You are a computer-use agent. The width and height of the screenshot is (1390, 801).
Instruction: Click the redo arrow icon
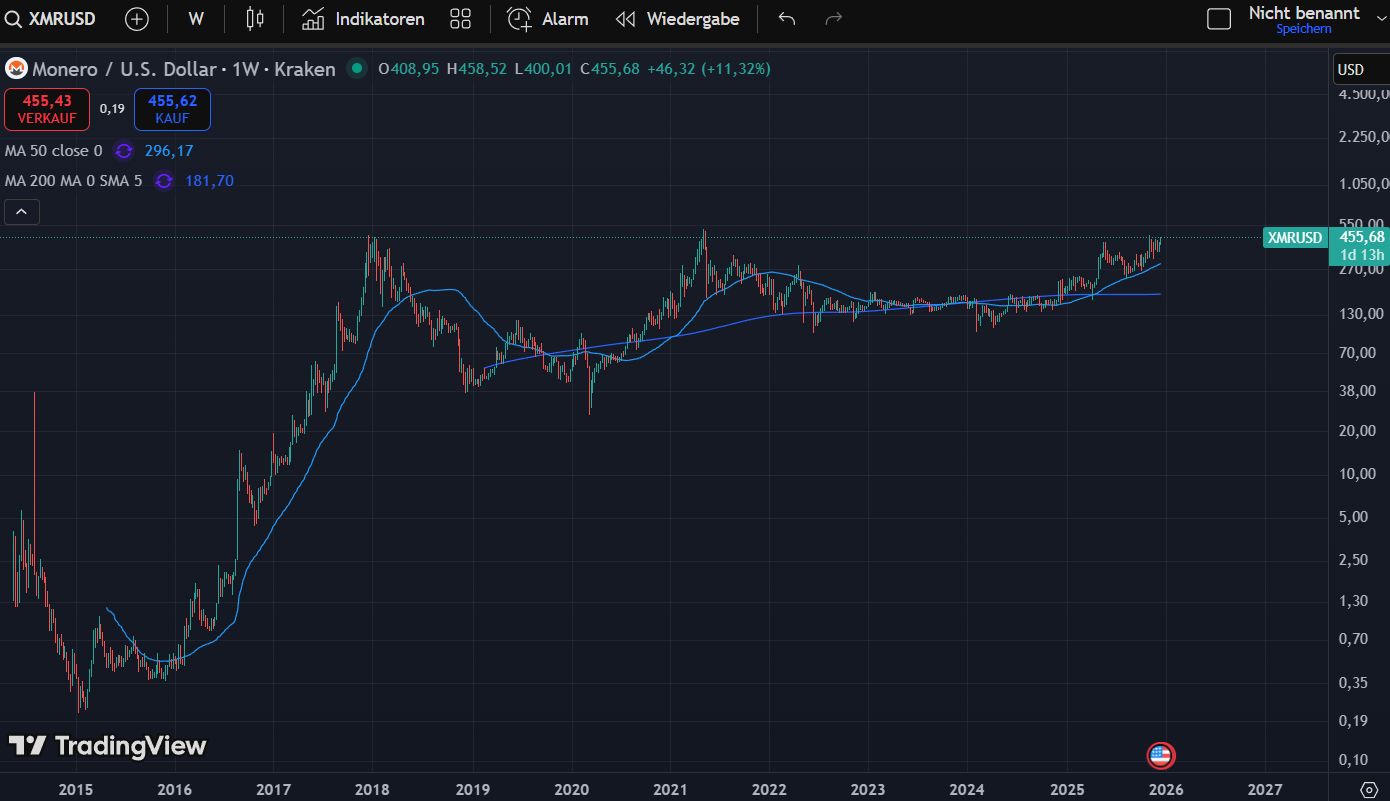pos(833,19)
